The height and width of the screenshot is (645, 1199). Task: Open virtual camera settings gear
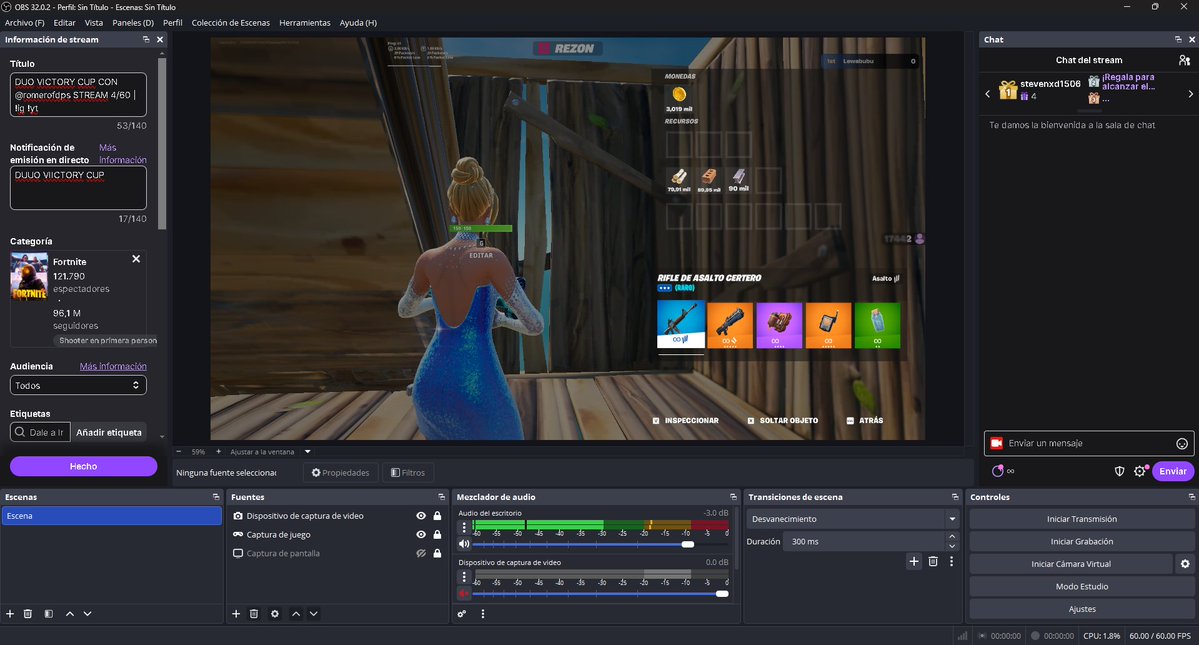pos(1184,564)
